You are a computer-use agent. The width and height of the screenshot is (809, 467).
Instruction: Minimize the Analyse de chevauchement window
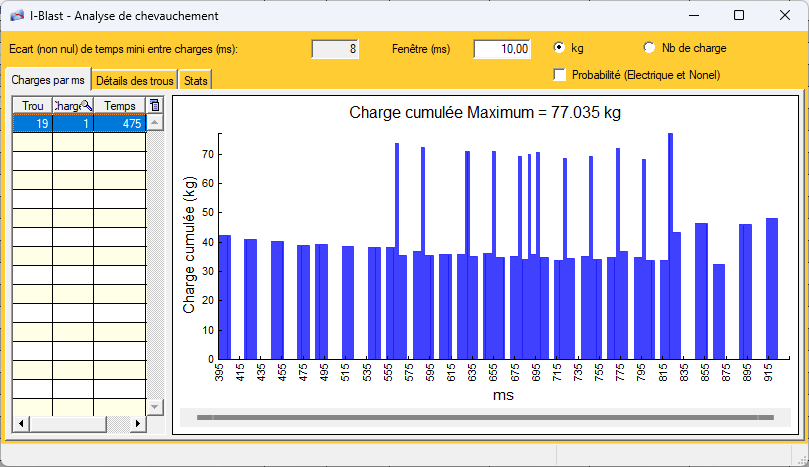(x=694, y=15)
